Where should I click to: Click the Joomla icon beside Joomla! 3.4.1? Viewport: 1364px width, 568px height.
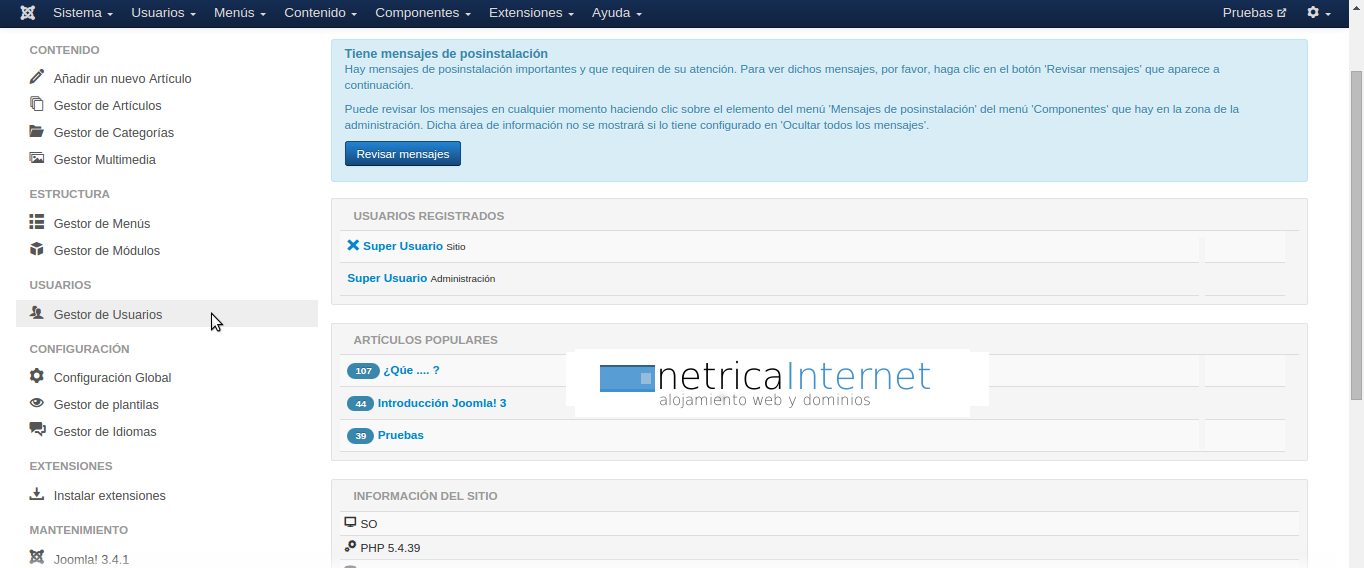point(37,558)
